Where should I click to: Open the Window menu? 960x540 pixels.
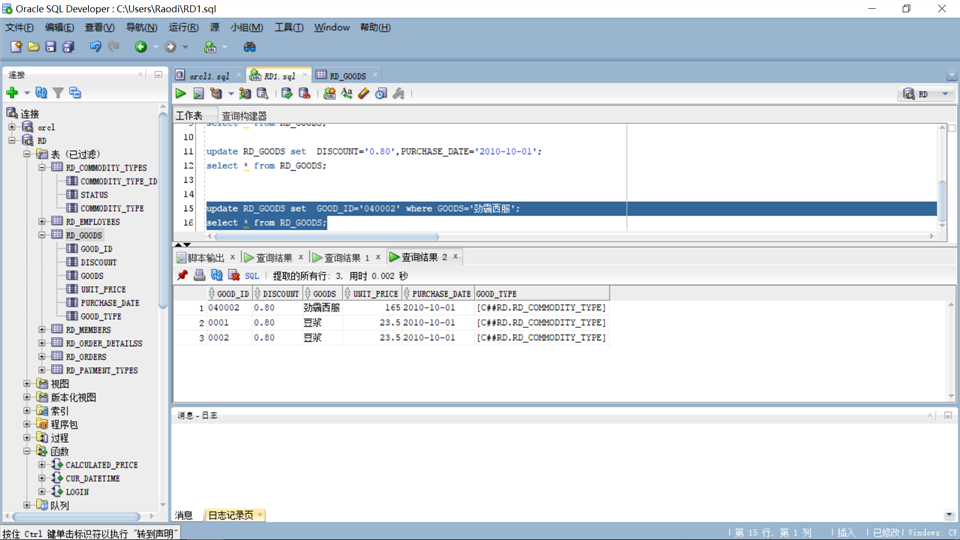point(332,28)
